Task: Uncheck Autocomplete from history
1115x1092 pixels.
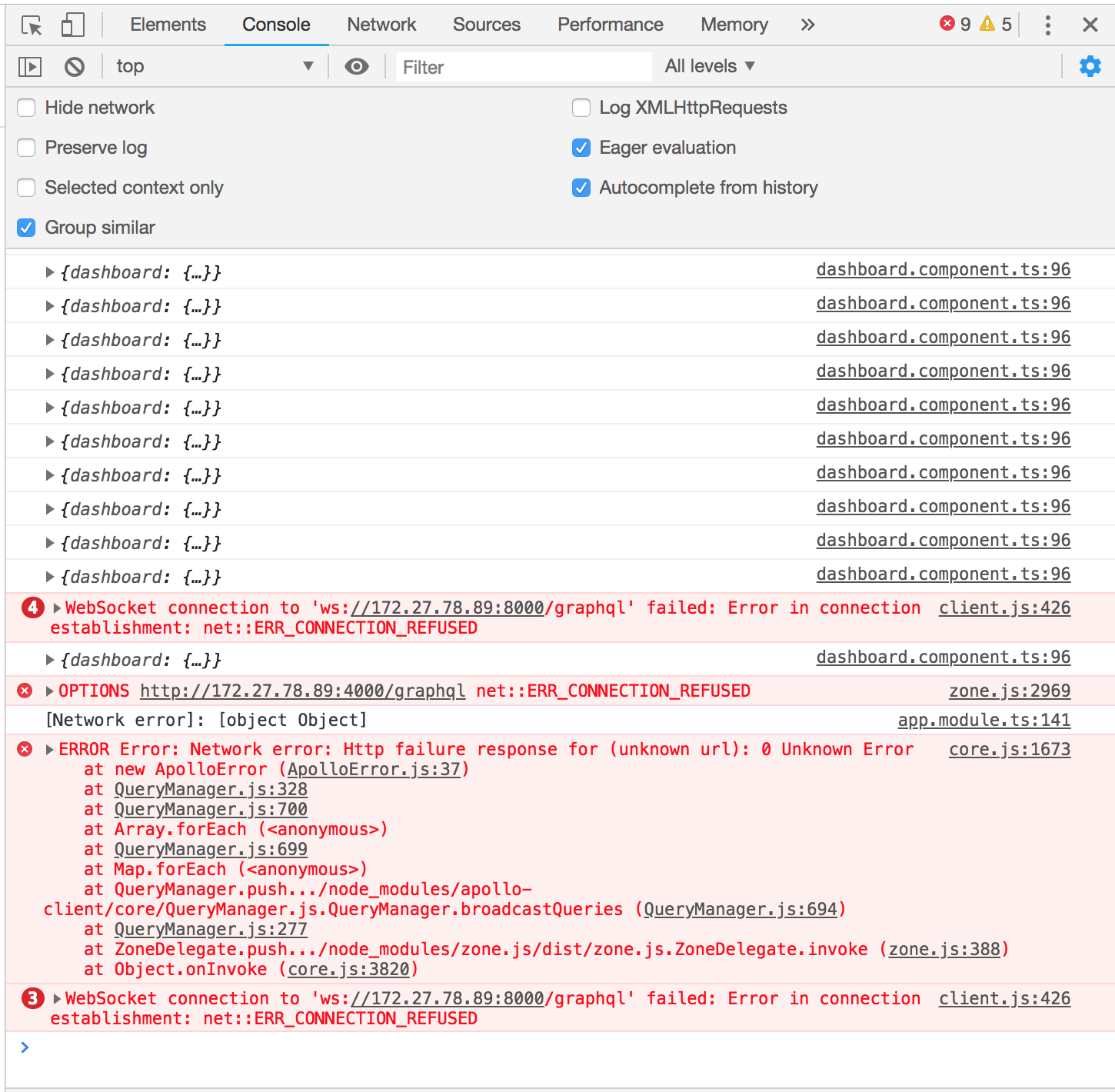Action: (x=581, y=188)
